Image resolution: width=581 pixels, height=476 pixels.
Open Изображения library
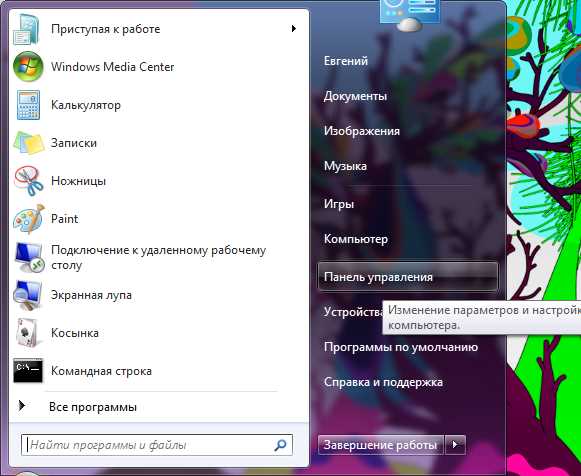(x=362, y=131)
